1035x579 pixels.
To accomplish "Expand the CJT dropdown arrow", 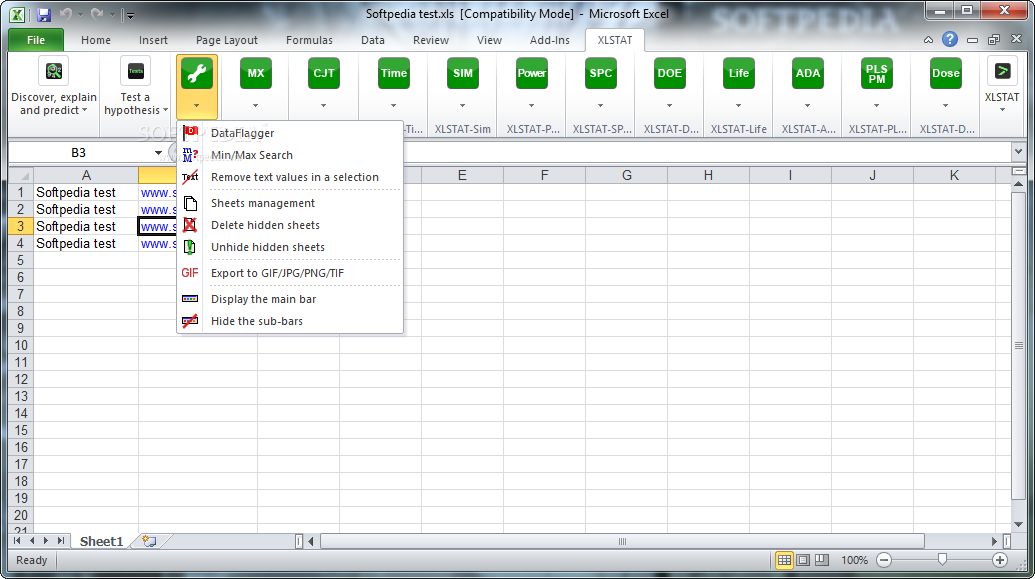I will point(323,106).
